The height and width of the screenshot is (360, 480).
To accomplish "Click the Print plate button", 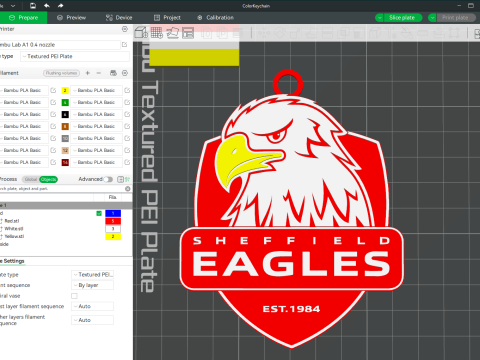I will [x=455, y=18].
